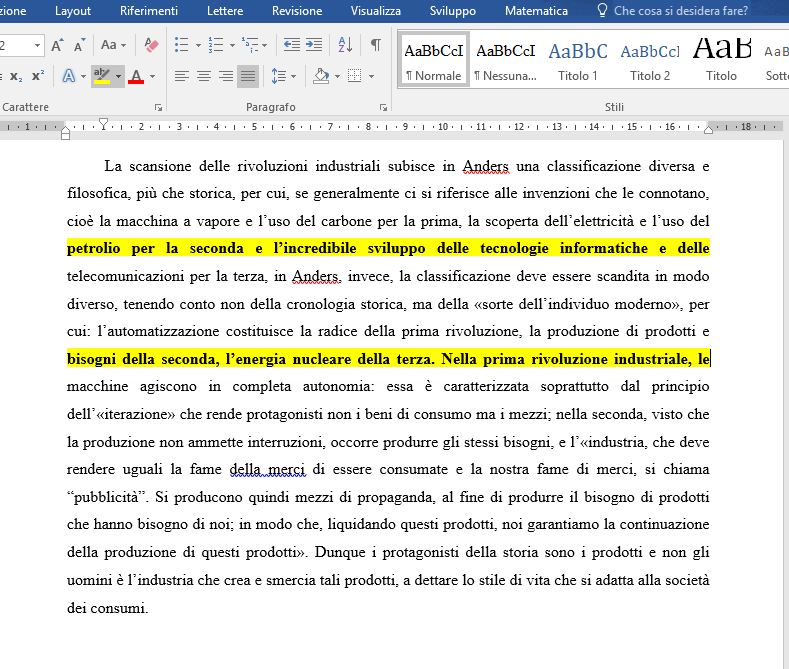Screen dimensions: 789x669
Task: Click the right indent marker on the ruler
Action: point(708,129)
